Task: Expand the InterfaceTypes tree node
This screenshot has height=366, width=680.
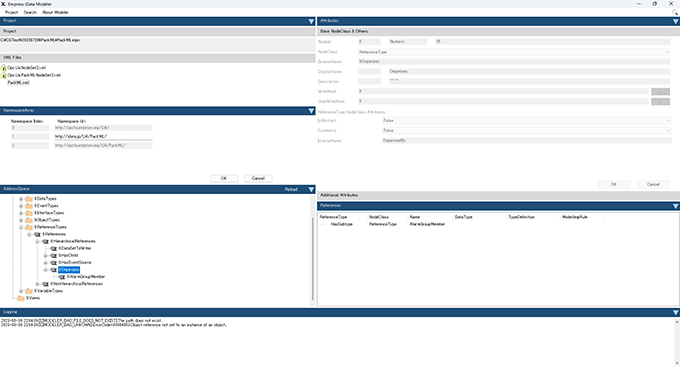Action: (x=21, y=213)
